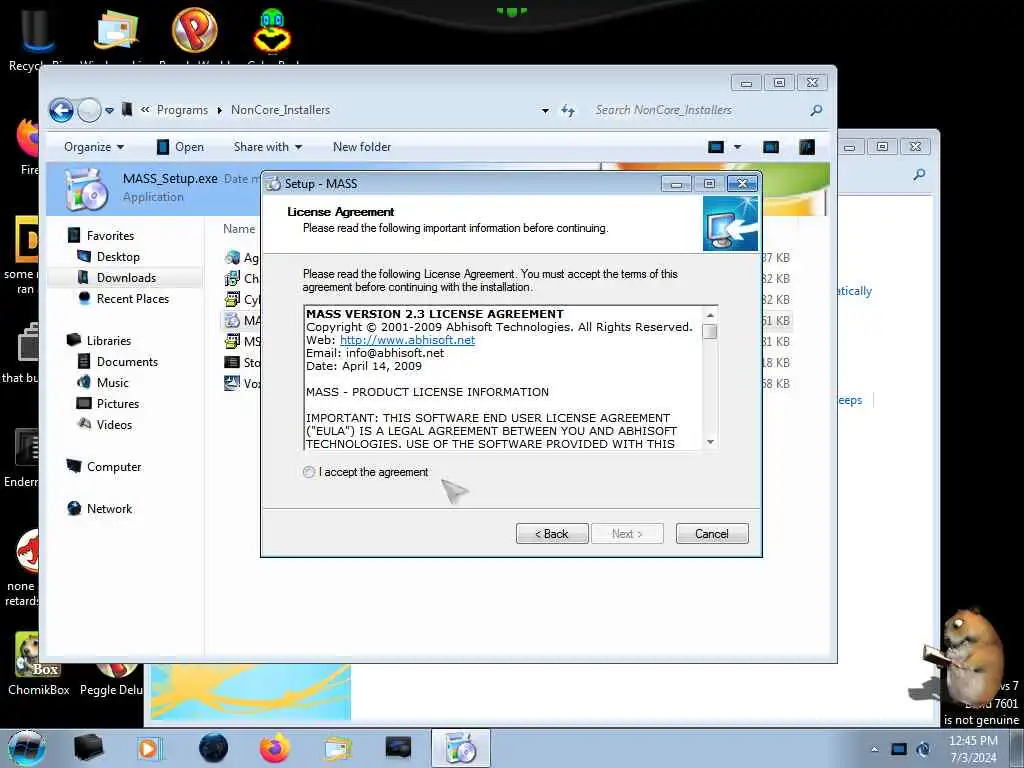Open Firefox from the taskbar
Image resolution: width=1024 pixels, height=768 pixels.
pos(275,748)
